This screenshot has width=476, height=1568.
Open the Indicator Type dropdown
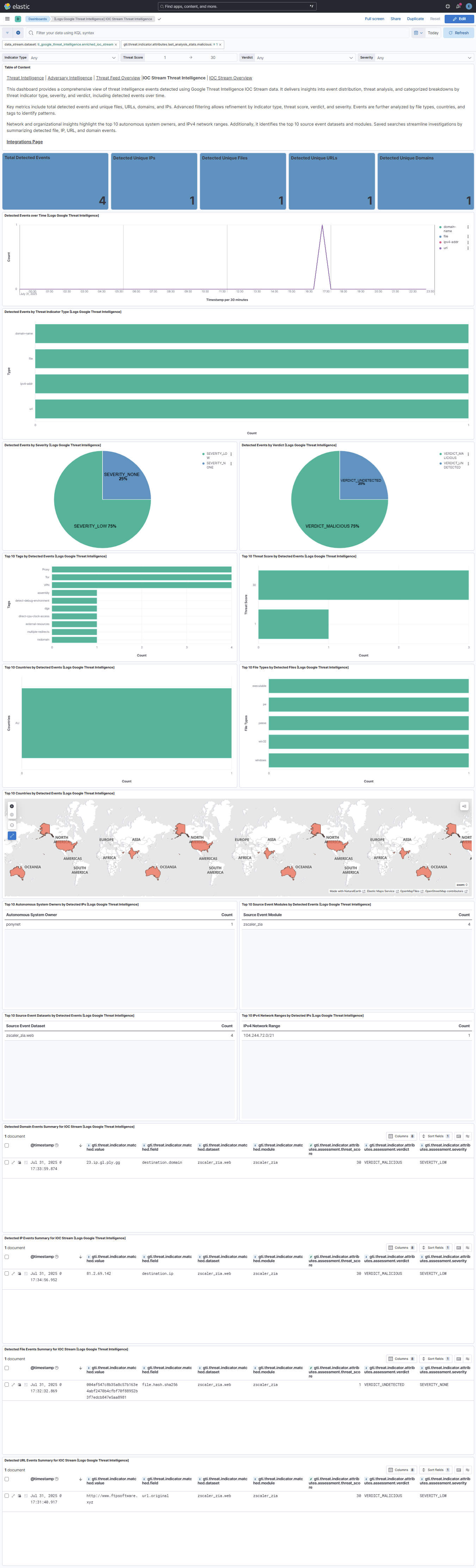tap(72, 58)
